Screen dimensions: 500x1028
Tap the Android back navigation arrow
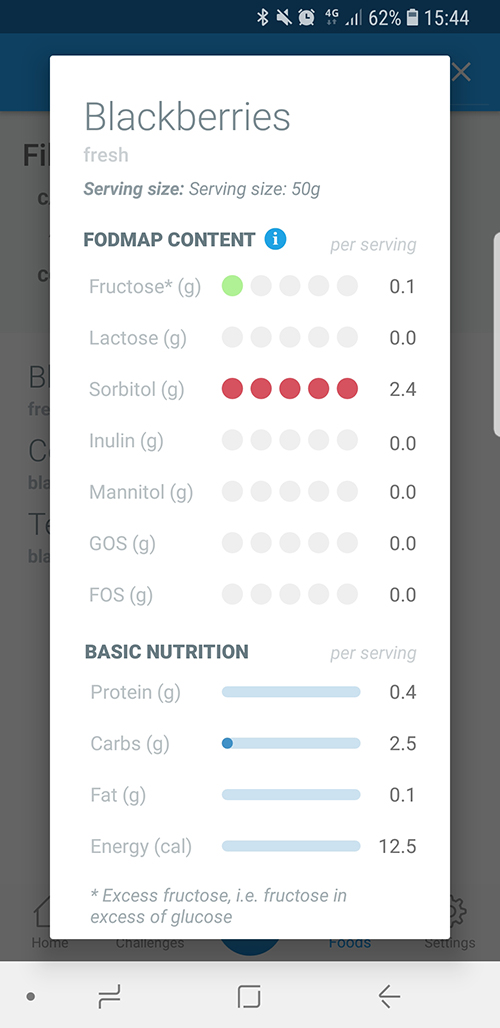389,997
